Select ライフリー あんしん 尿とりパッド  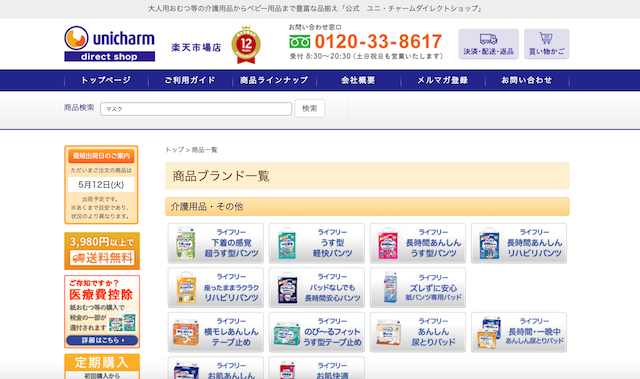(418, 332)
